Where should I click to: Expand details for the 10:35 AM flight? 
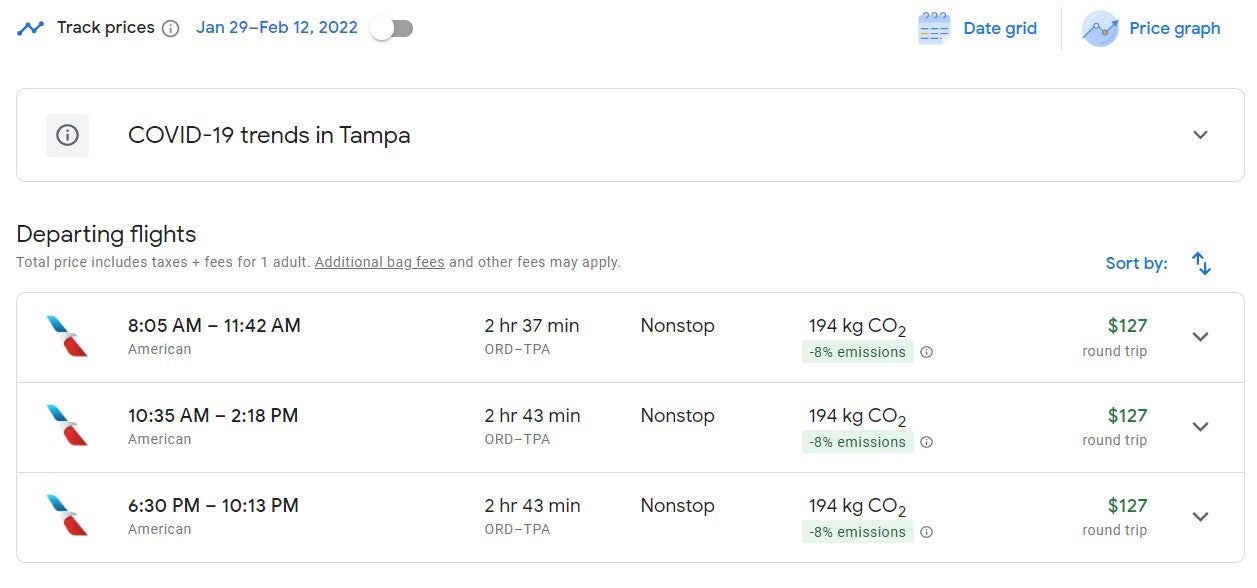pos(1200,427)
